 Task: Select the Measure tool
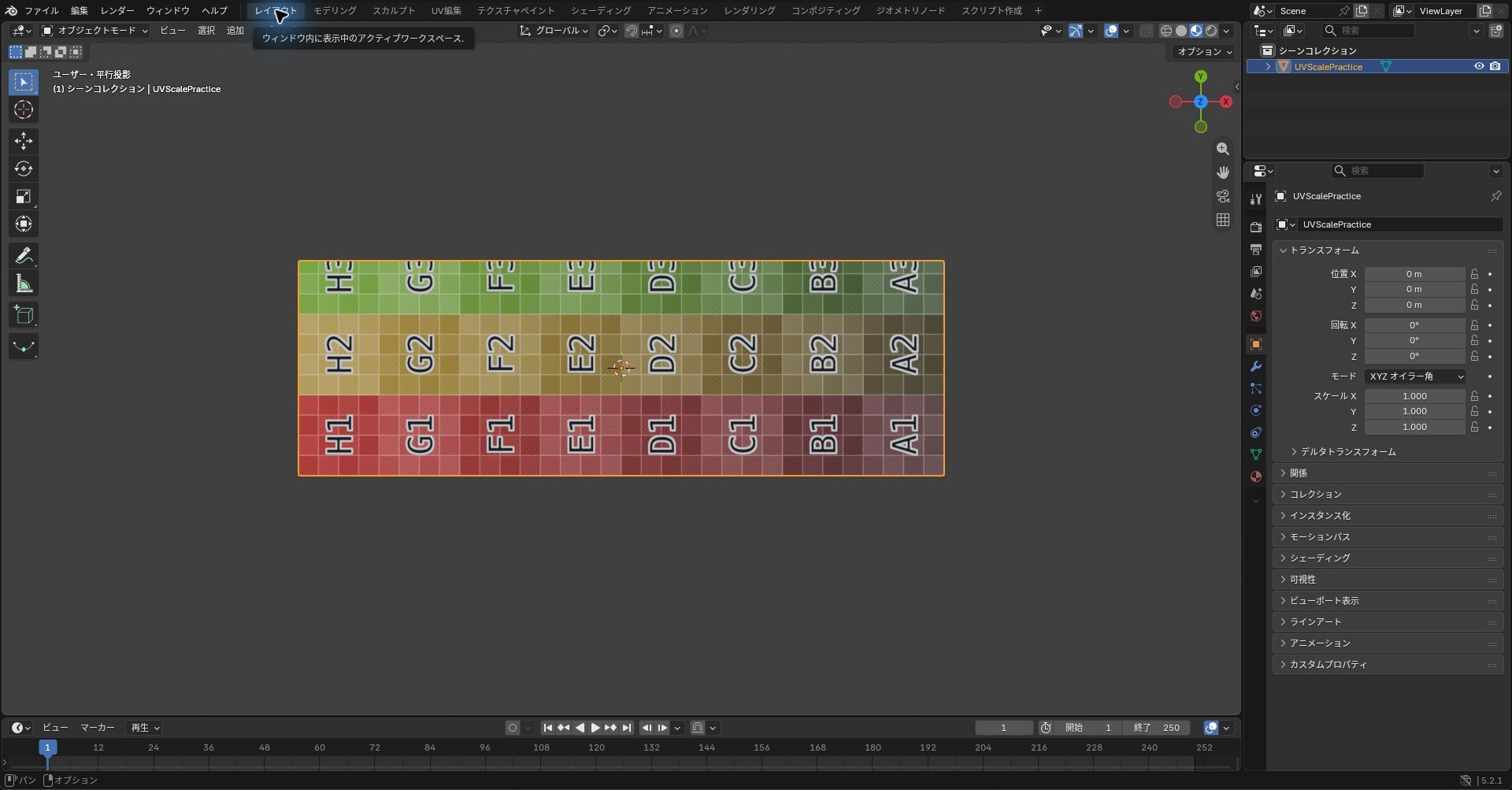coord(24,284)
